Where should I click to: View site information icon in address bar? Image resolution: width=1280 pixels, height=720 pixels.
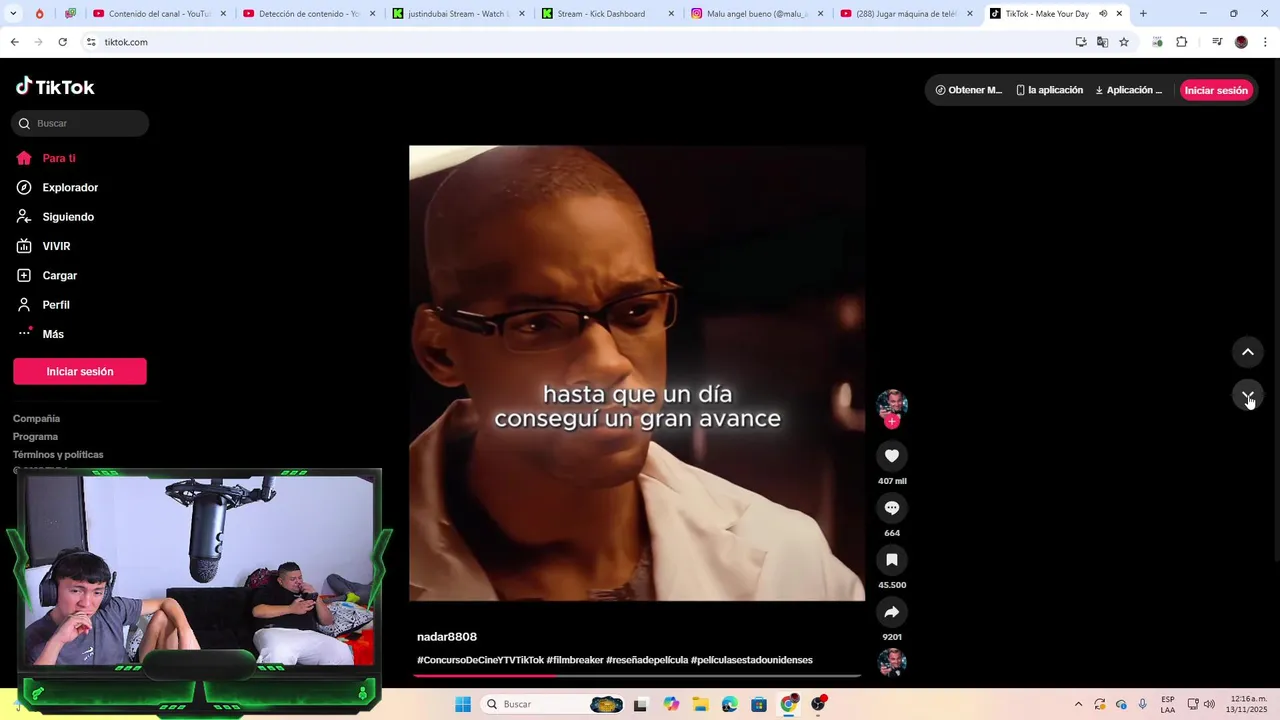(91, 42)
